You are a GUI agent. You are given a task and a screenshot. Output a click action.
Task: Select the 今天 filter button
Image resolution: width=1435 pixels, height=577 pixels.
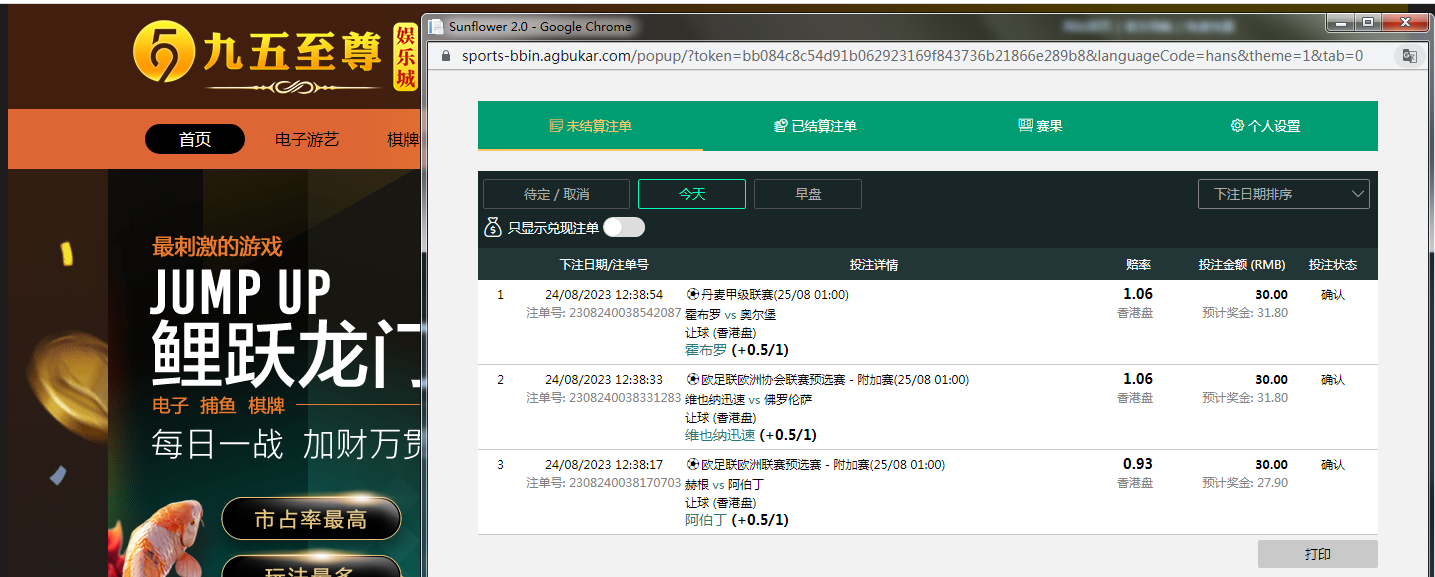click(x=692, y=194)
